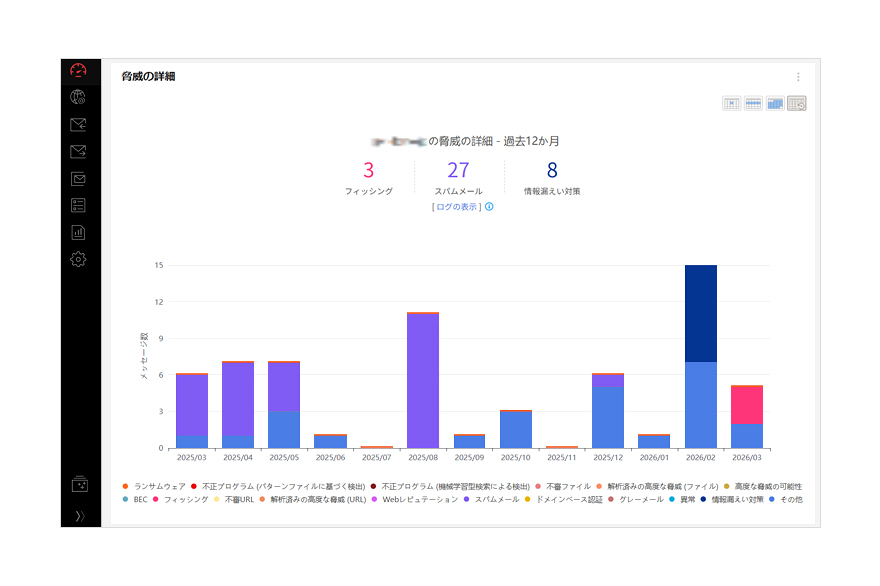
Task: Click the quarantine envelope icon in sidebar
Action: tap(78, 179)
